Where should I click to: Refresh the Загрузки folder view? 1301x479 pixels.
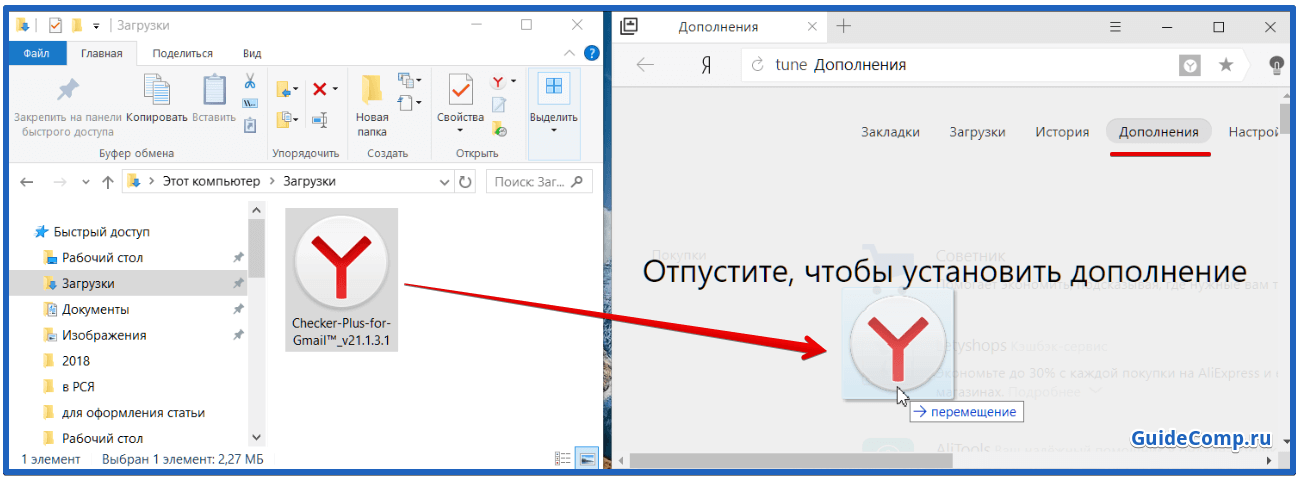[465, 182]
